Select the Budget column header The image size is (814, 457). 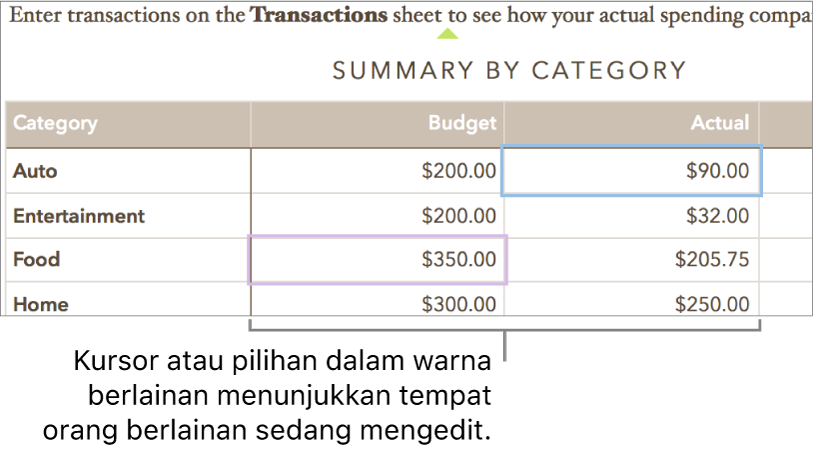[x=377, y=123]
